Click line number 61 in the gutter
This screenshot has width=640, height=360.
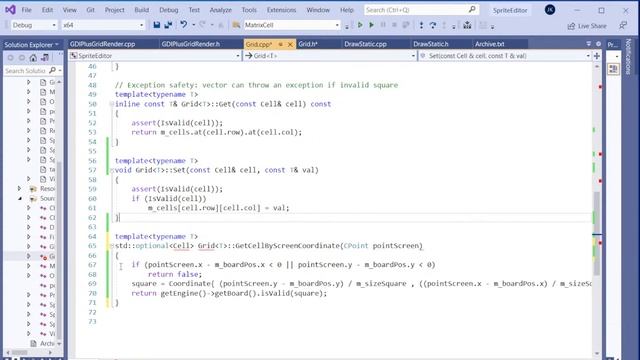pyautogui.click(x=92, y=208)
